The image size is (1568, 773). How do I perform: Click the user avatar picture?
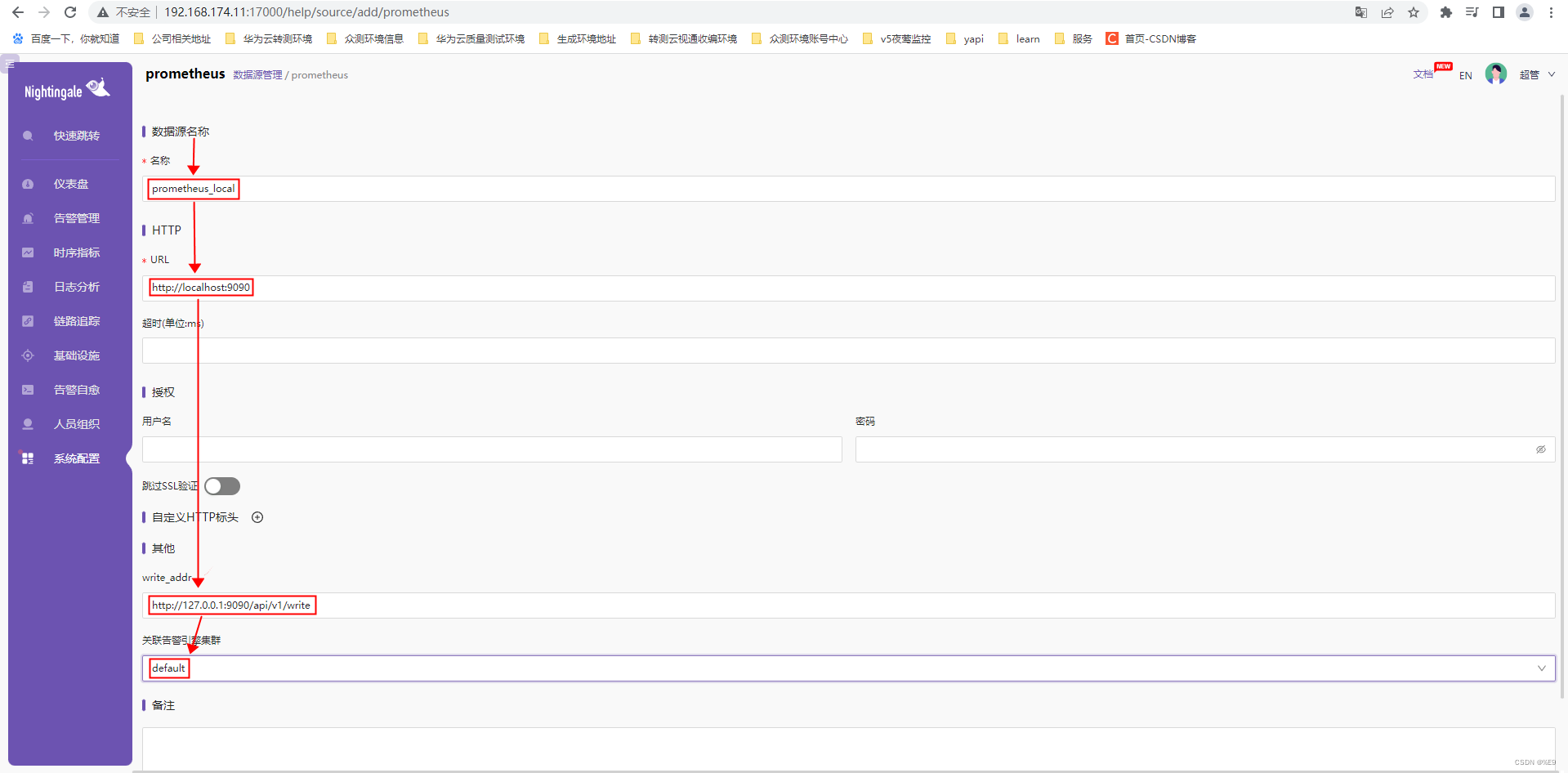pos(1496,74)
